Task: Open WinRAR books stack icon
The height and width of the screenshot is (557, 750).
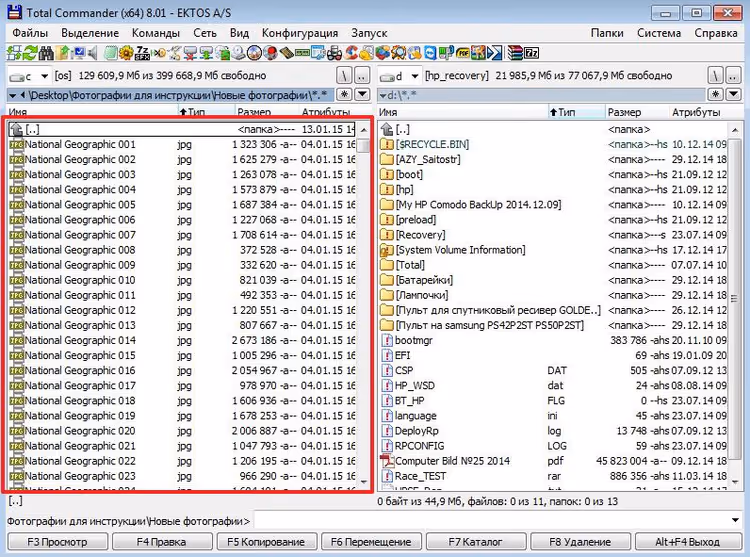Action: tap(515, 53)
